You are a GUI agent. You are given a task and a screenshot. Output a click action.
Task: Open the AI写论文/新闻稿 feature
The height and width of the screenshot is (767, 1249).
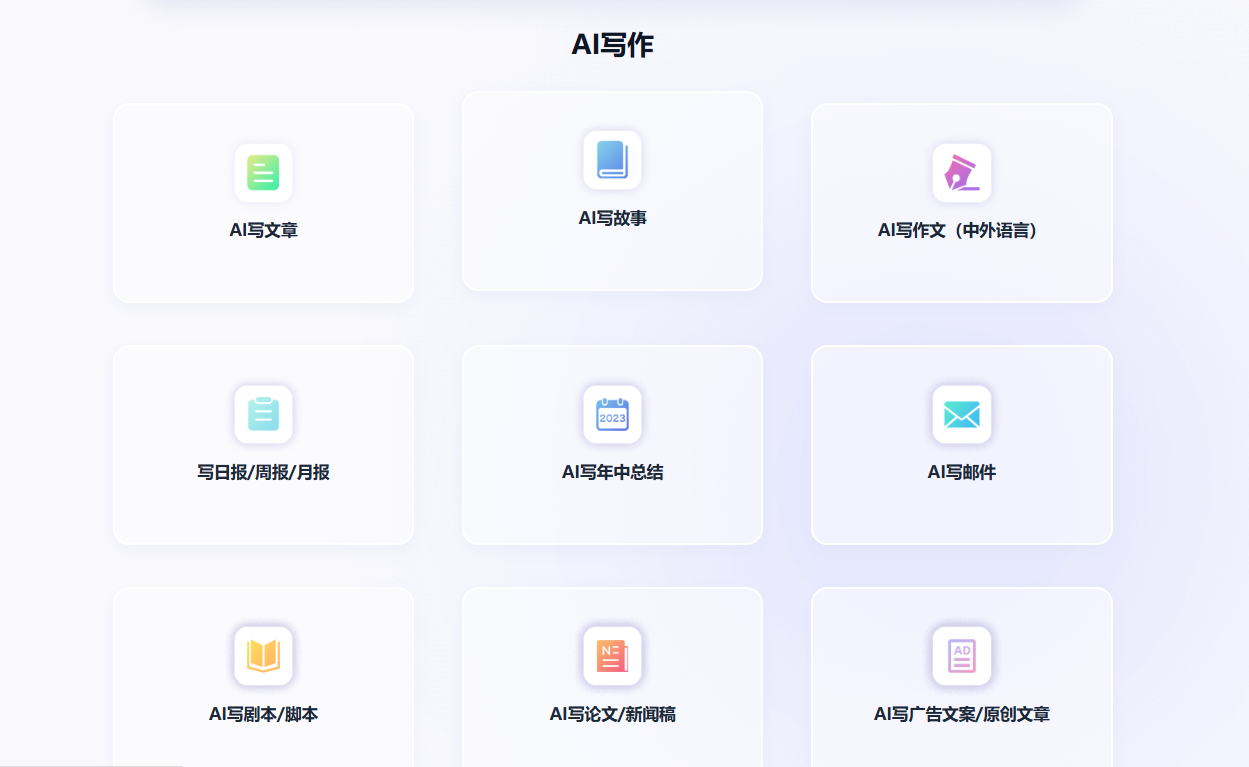click(x=612, y=677)
